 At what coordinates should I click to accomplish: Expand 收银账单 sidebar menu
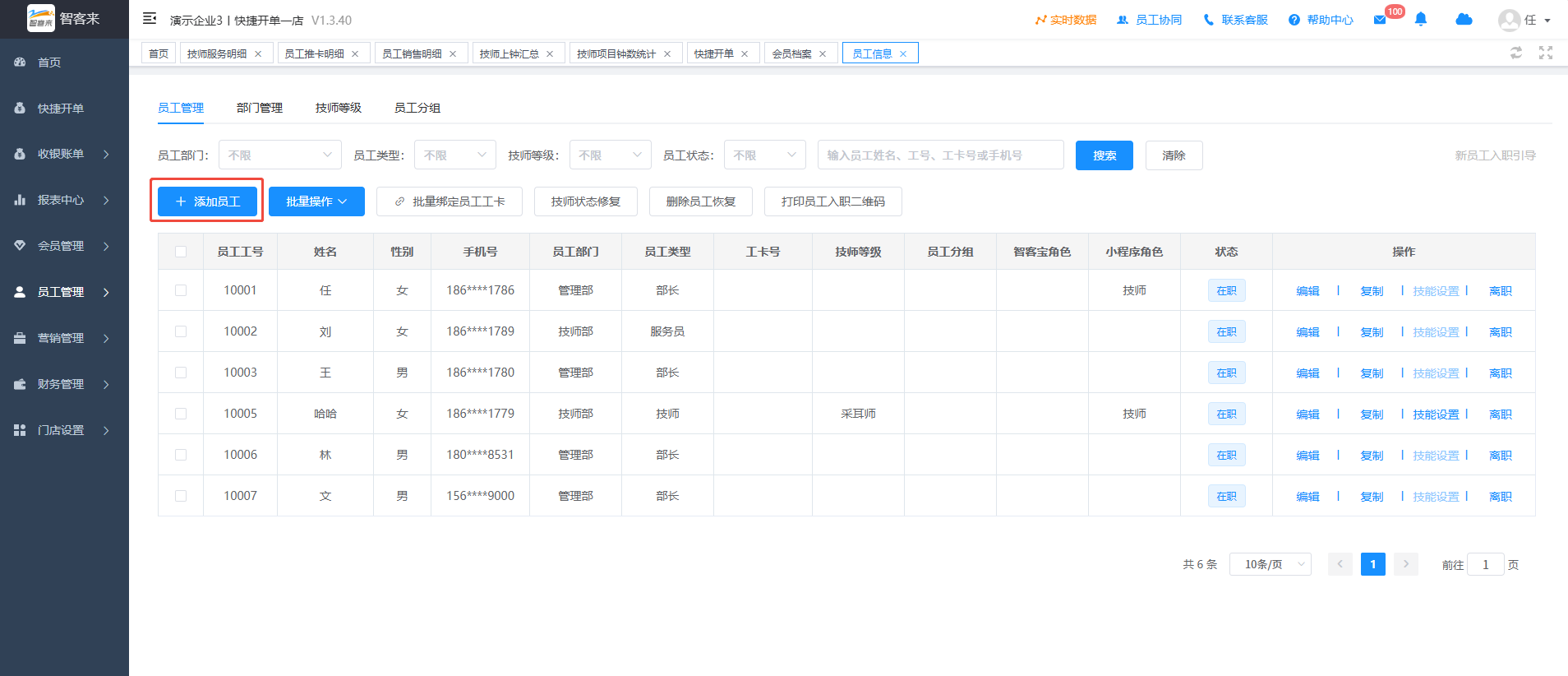tap(64, 154)
